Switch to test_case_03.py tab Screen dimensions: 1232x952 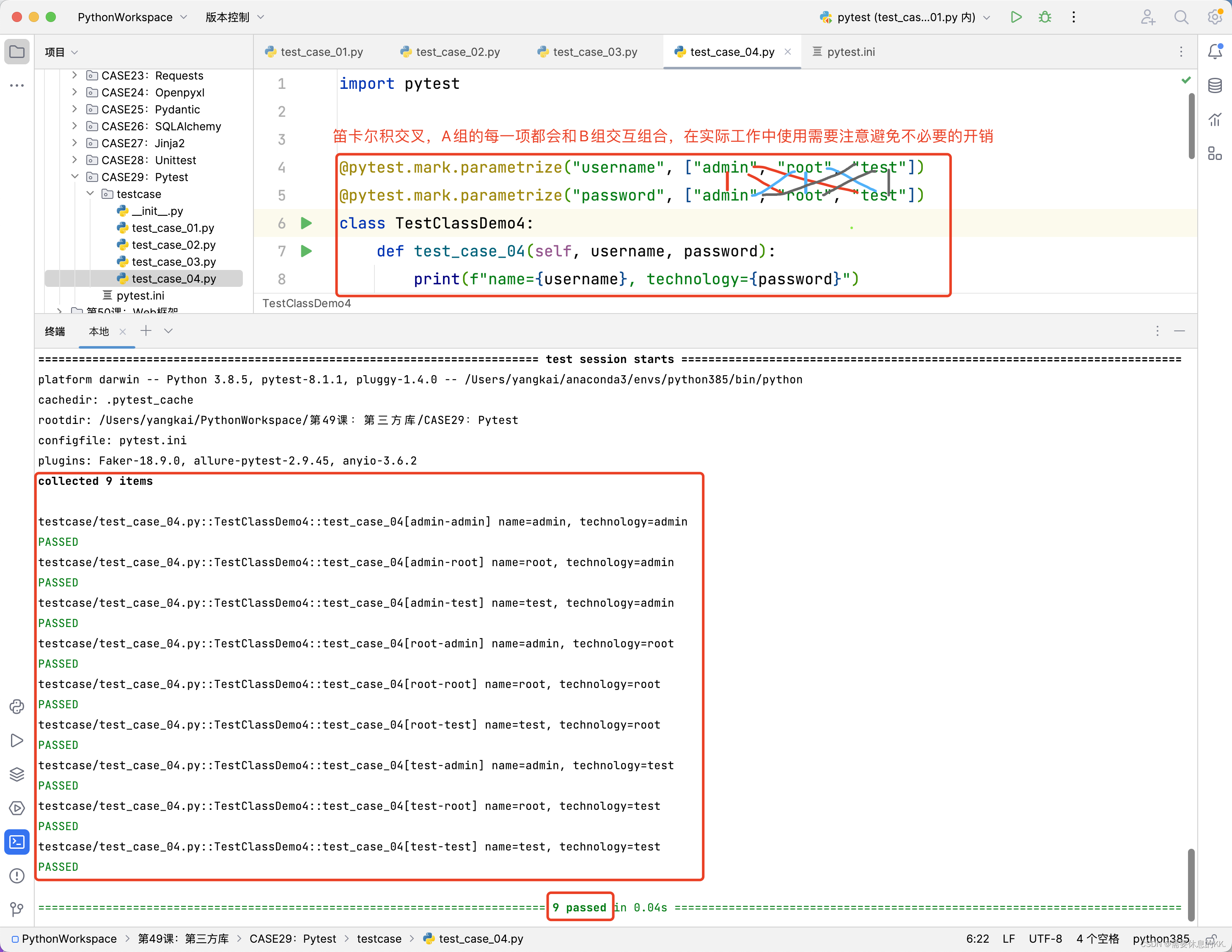(x=587, y=52)
